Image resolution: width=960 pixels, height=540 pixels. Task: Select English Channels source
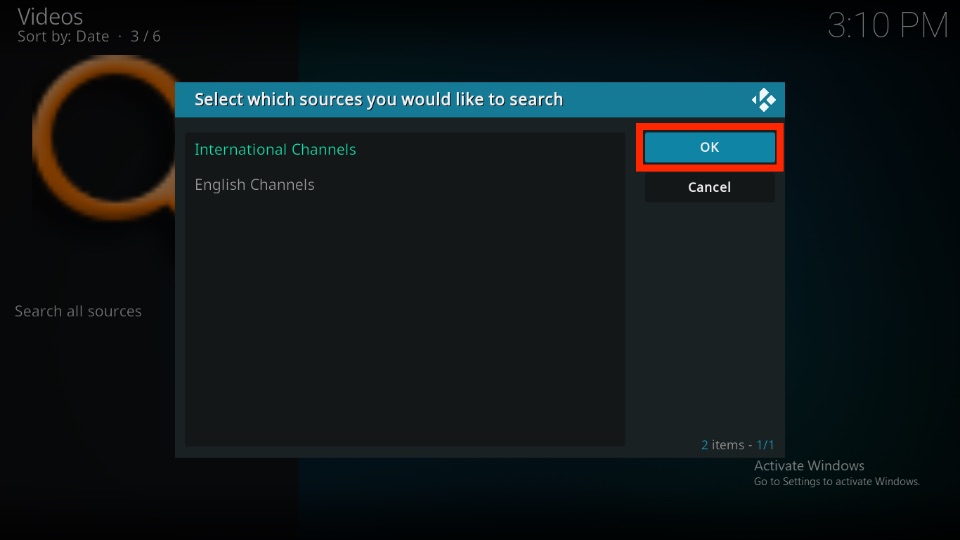tap(405, 185)
